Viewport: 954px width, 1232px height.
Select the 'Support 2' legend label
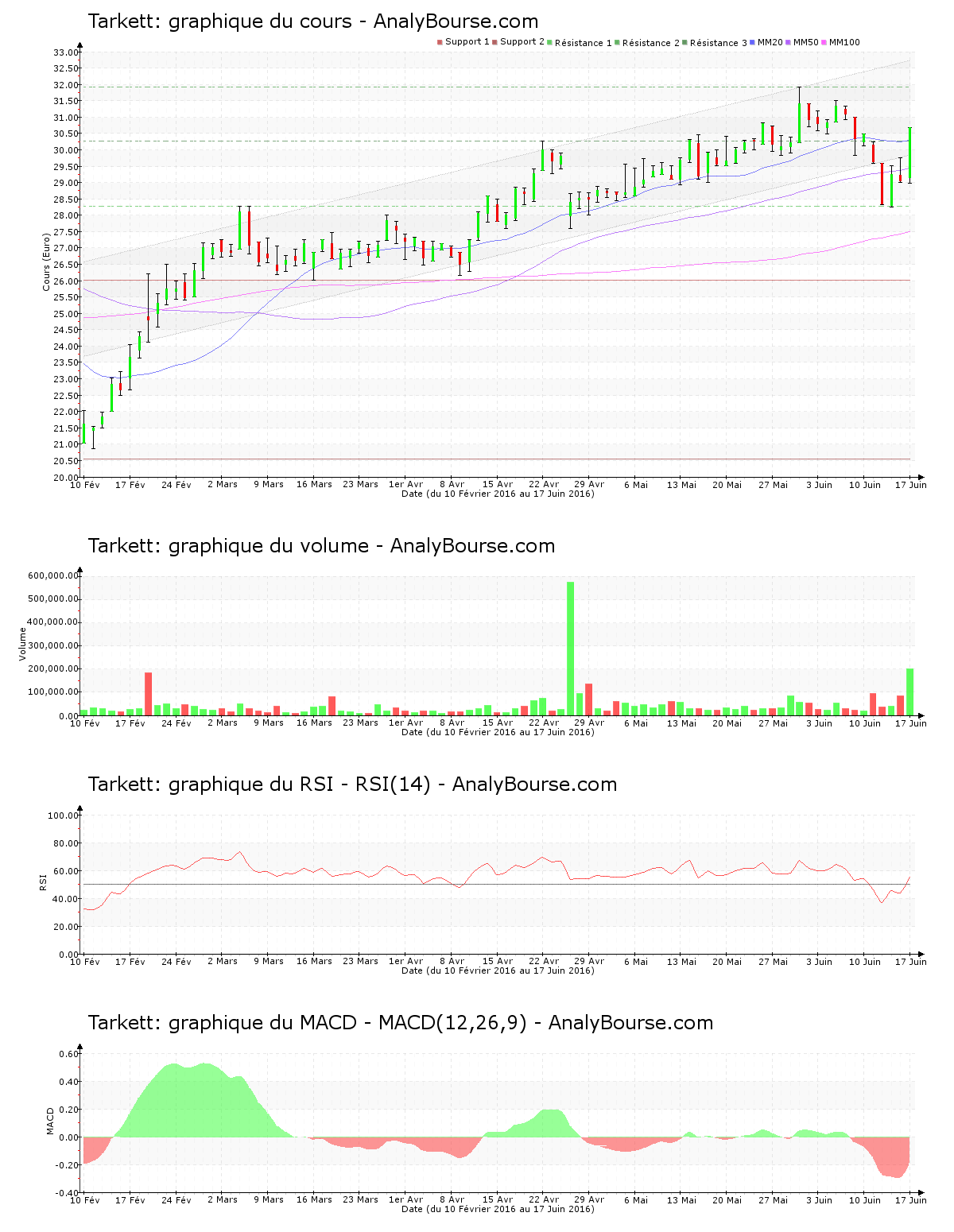click(522, 42)
